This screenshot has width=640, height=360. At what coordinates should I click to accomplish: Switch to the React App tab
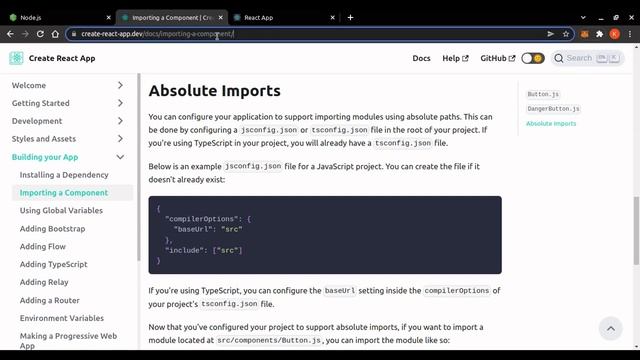pyautogui.click(x=284, y=18)
